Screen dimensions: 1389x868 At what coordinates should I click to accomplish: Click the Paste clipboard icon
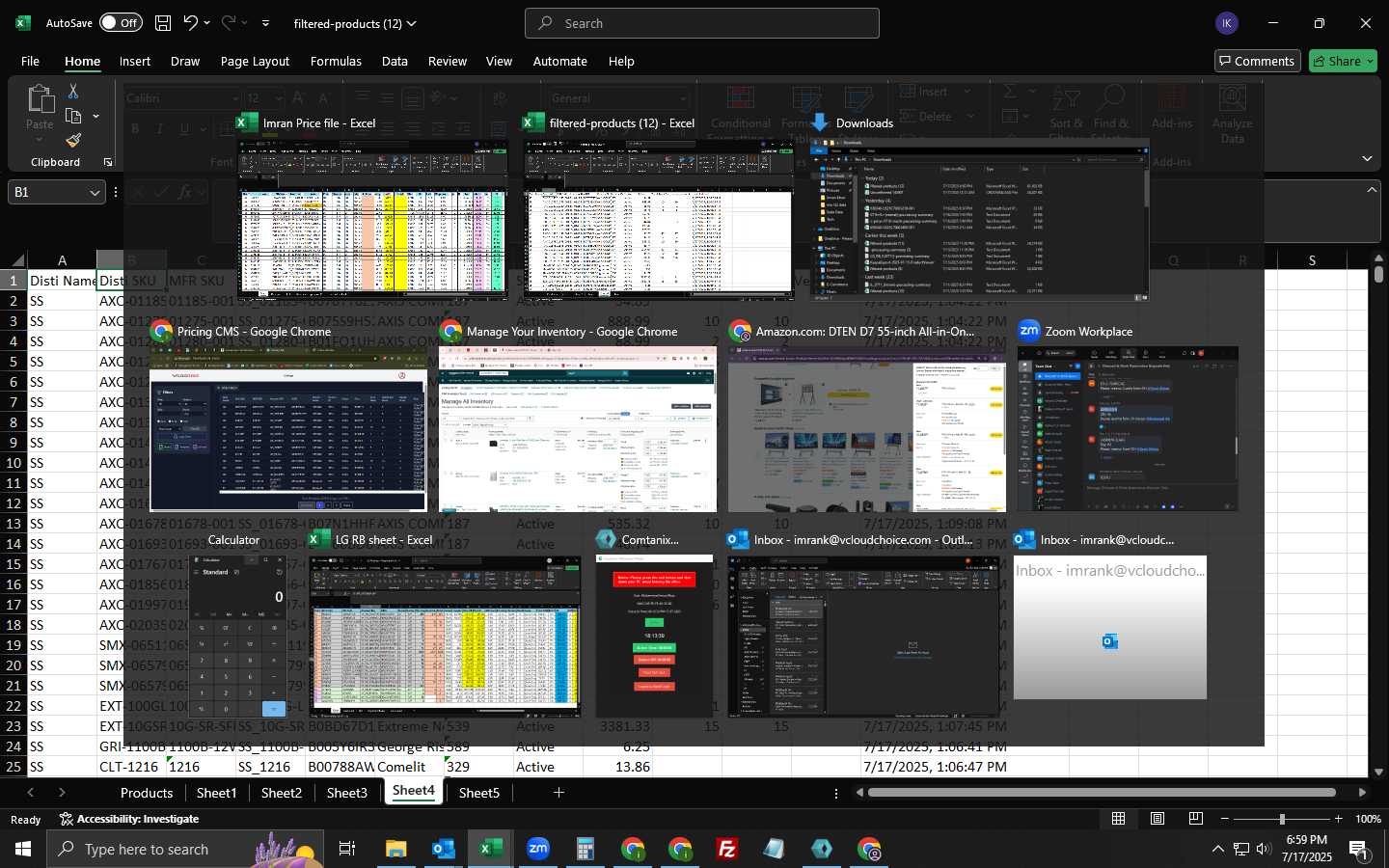point(40,98)
